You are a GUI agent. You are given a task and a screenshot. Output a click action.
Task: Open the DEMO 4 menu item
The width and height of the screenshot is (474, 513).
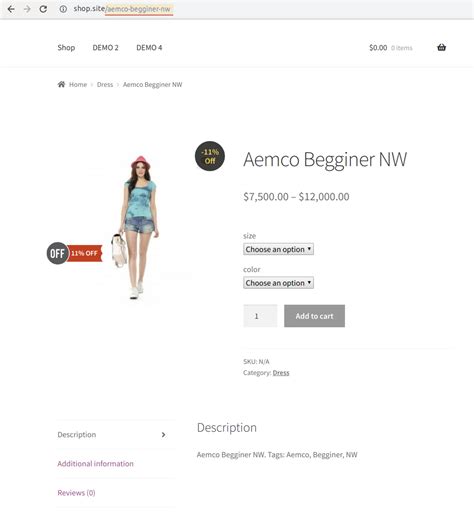(x=149, y=48)
